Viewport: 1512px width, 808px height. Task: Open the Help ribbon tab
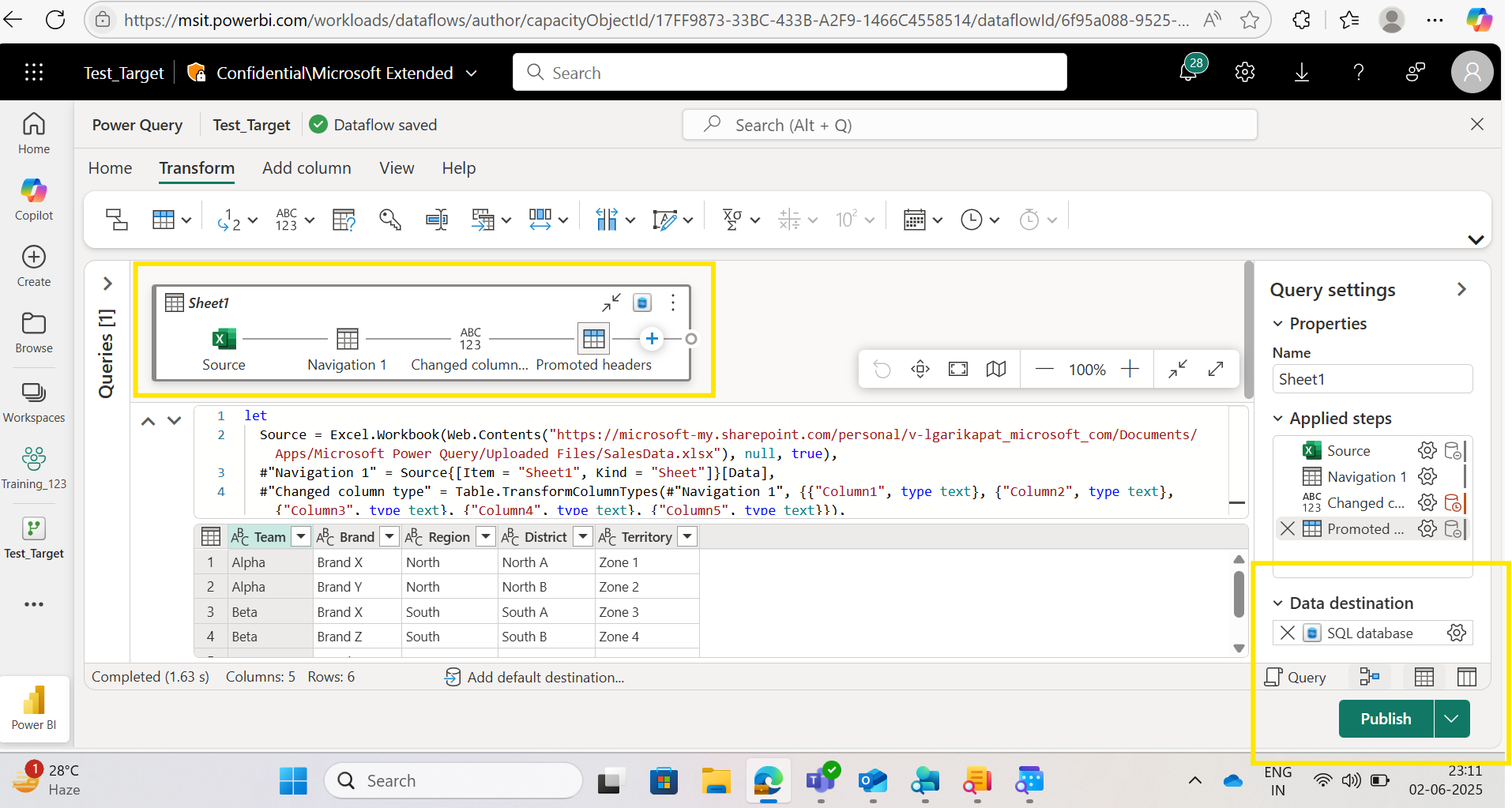tap(459, 168)
